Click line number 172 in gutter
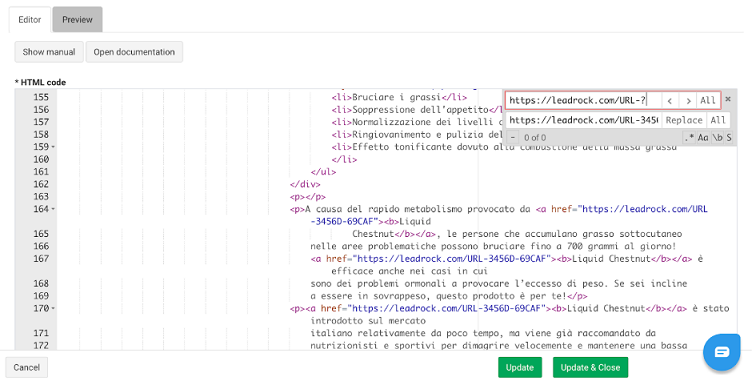 click(41, 345)
